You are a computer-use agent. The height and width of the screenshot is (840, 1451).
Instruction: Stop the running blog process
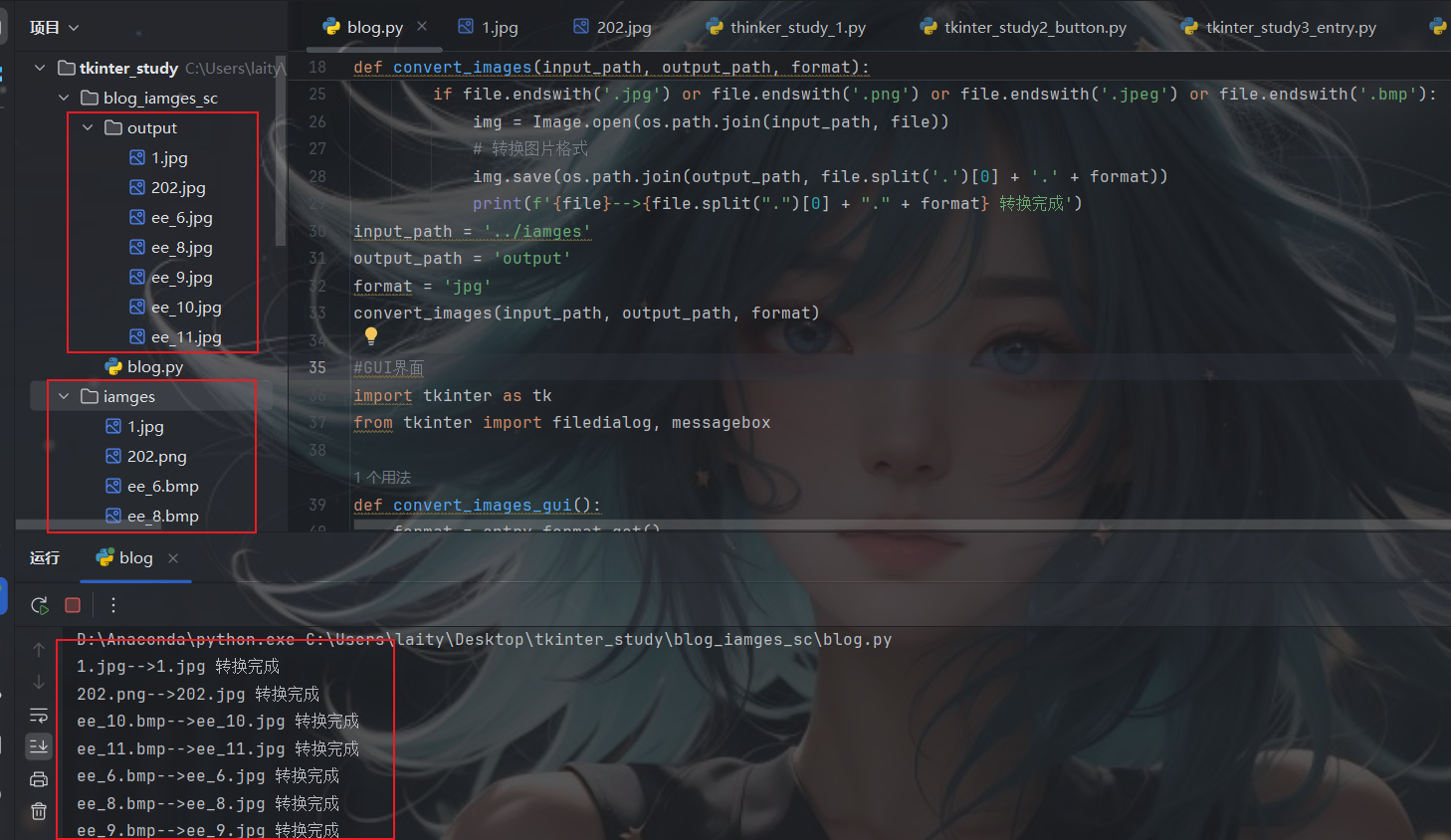coord(73,605)
